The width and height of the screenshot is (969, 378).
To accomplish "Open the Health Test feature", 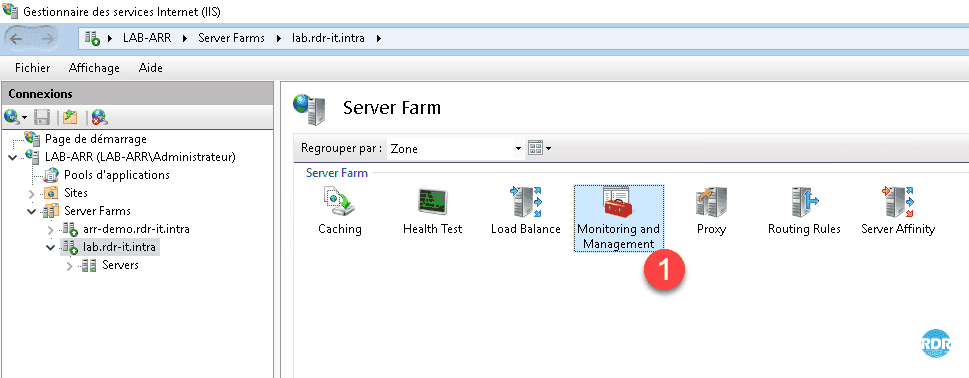I will pyautogui.click(x=433, y=211).
